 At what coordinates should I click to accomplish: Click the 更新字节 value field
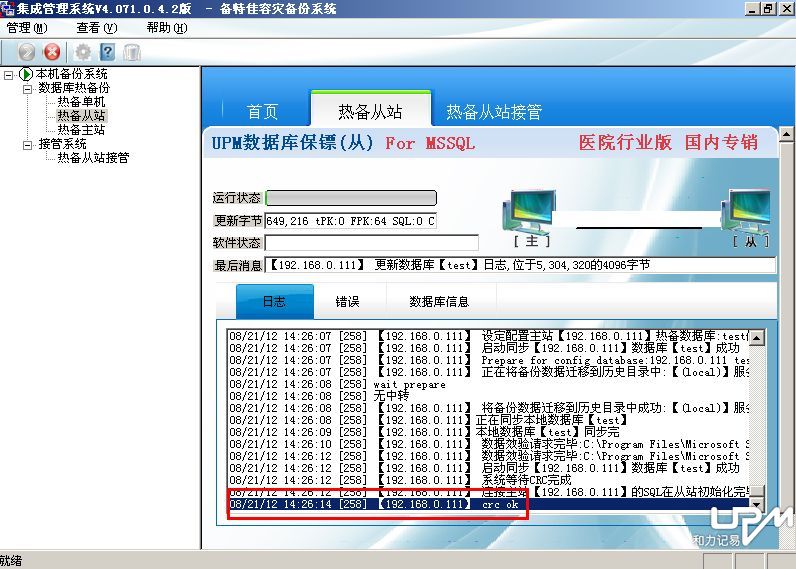pos(351,221)
